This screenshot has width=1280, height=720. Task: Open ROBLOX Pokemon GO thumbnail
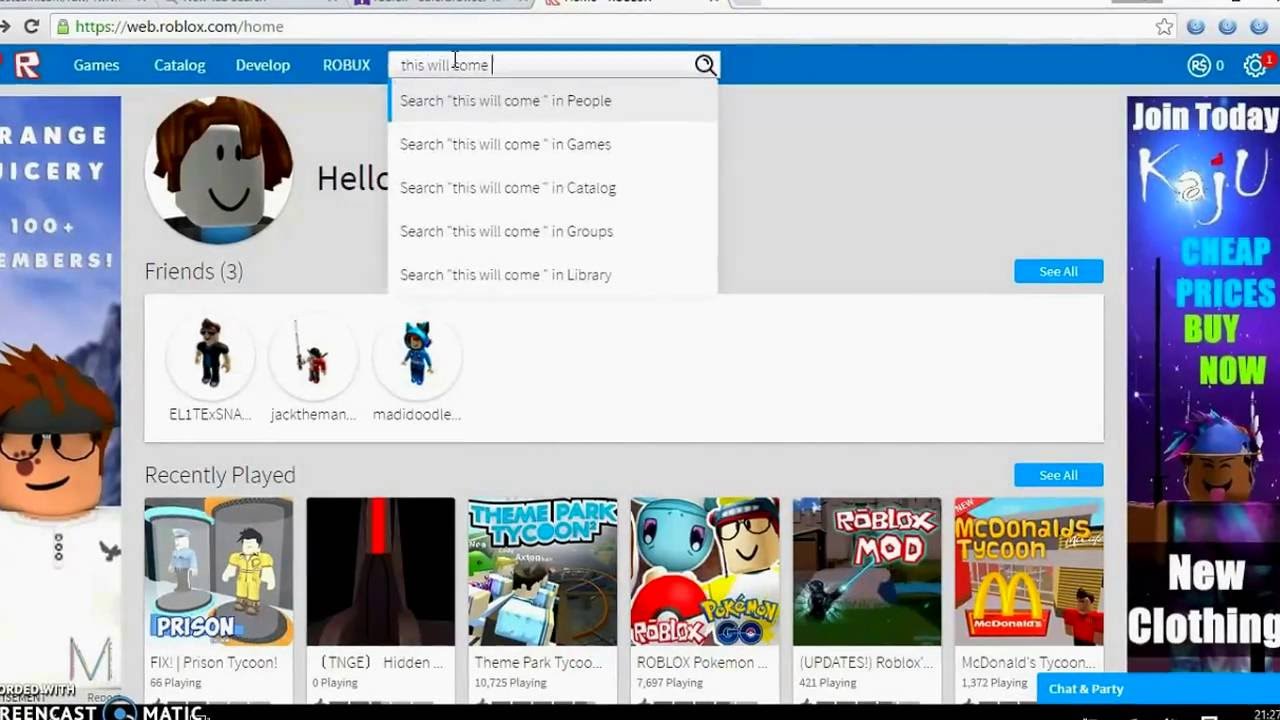[705, 572]
